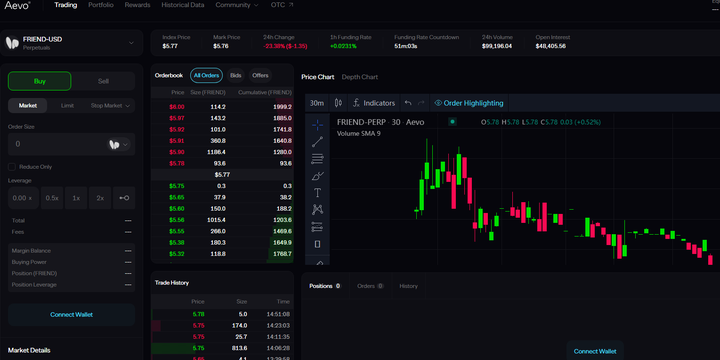The height and width of the screenshot is (360, 720).
Task: Click the green status dot in chart legend
Action: pos(452,122)
